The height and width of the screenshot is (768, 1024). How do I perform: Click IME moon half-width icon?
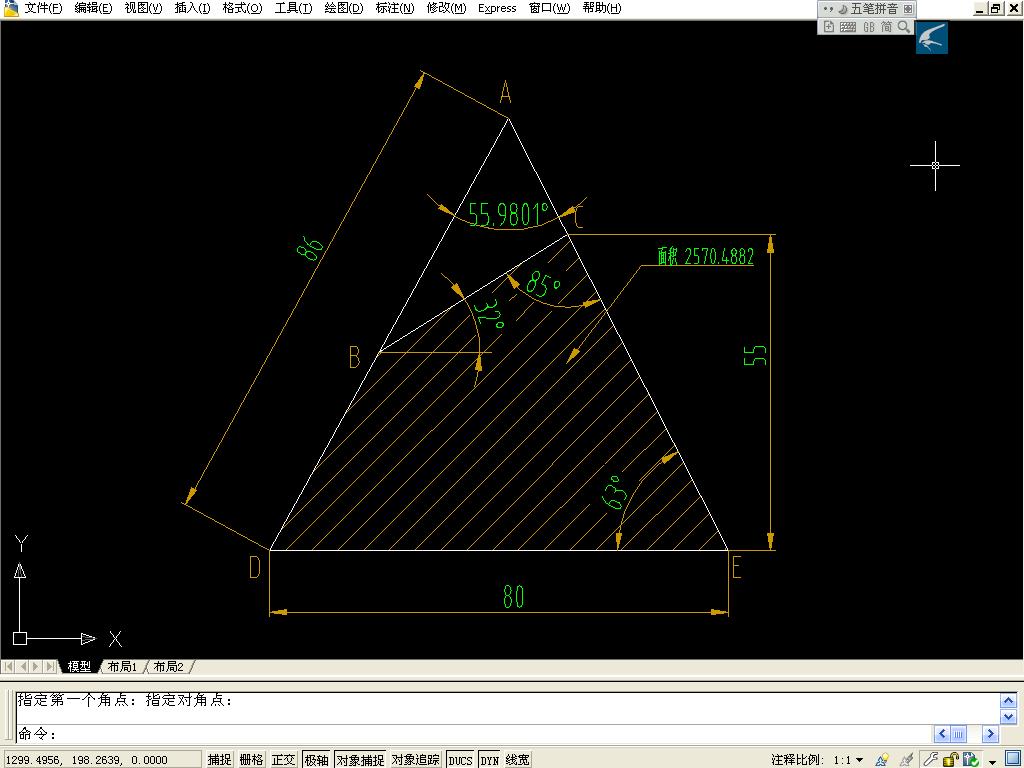pos(842,8)
